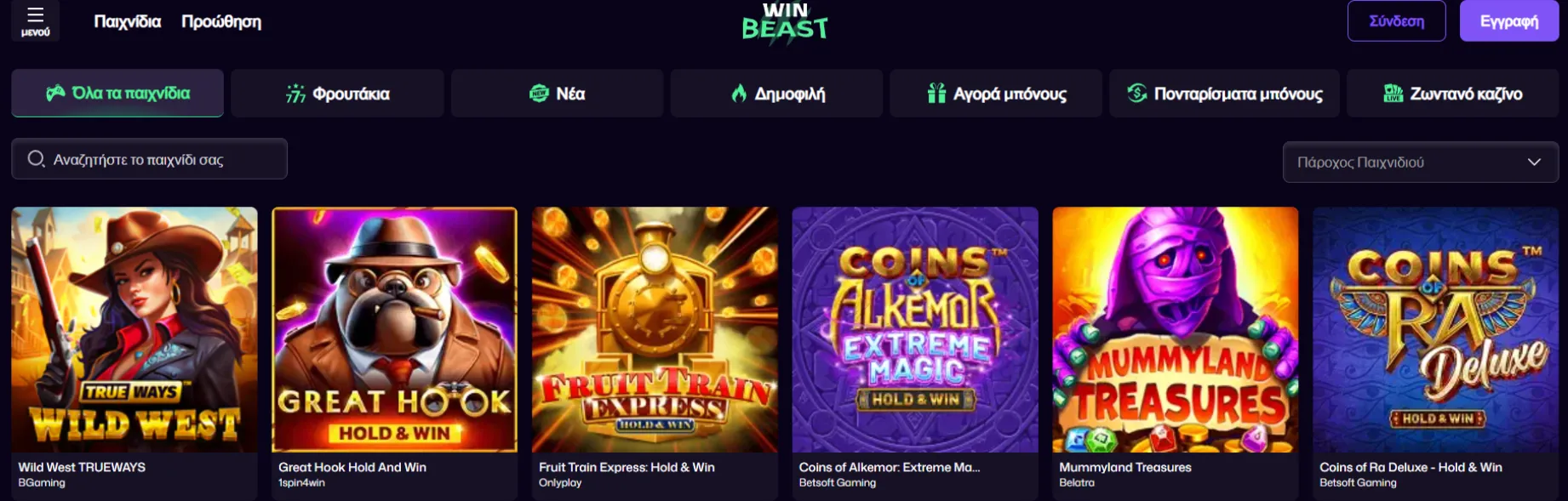Select the Φρουτάκια tab

click(x=337, y=94)
